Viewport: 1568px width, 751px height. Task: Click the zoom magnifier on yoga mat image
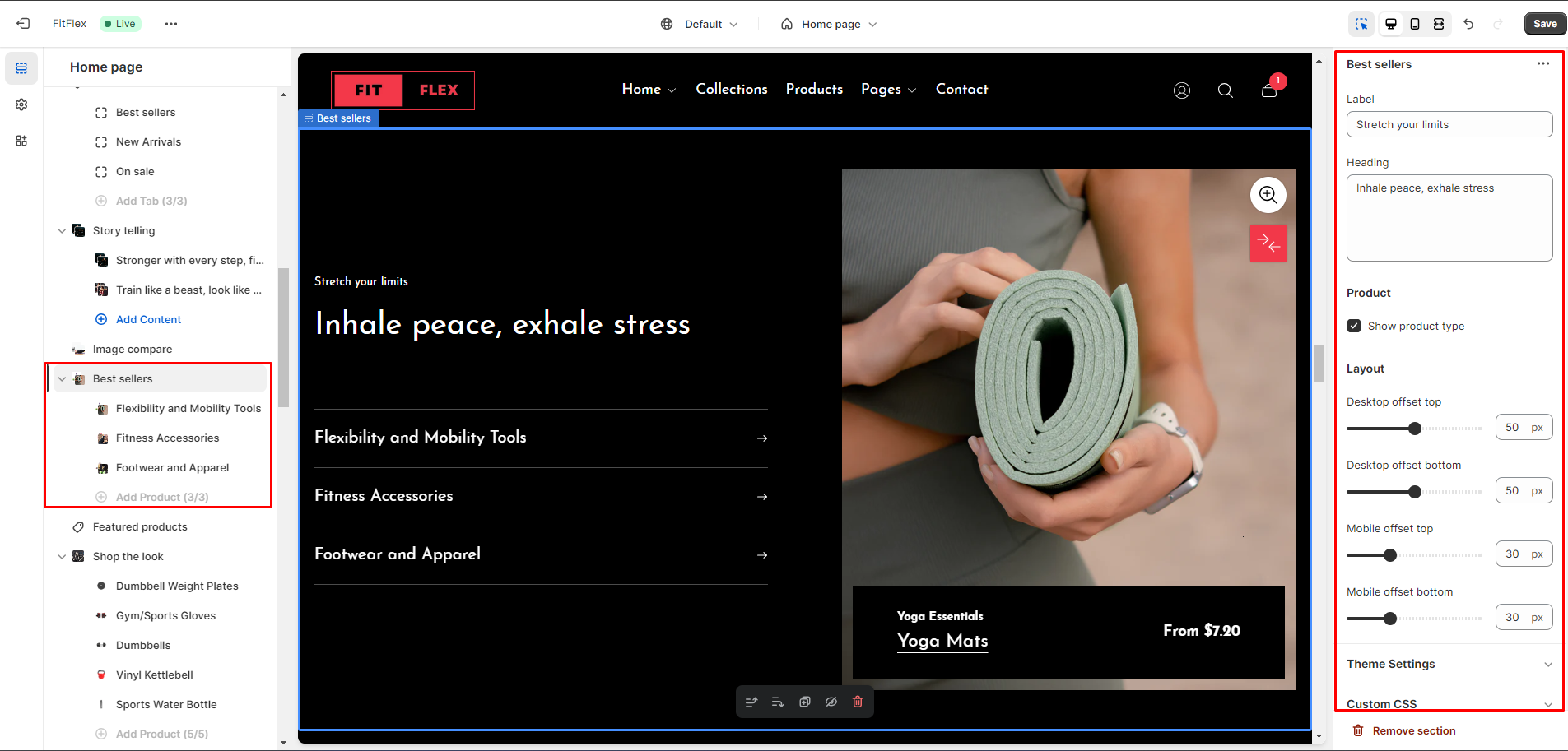[1268, 195]
